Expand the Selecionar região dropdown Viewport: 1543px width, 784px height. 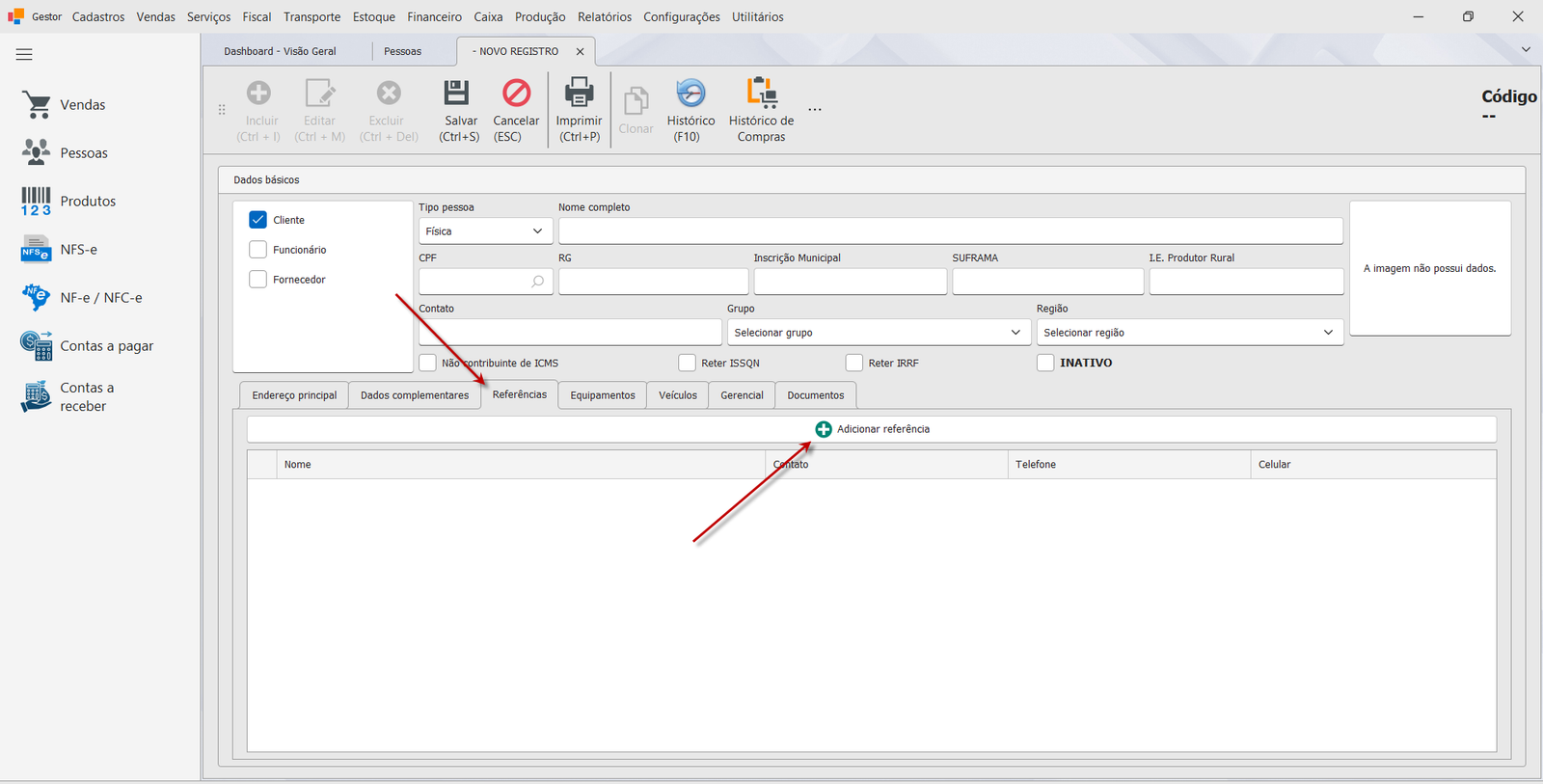click(x=1190, y=333)
